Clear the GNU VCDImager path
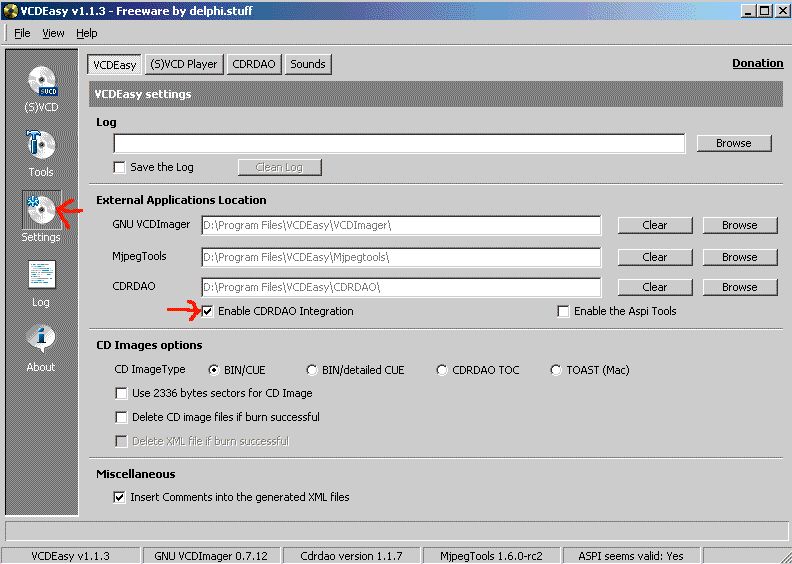792x564 pixels. (655, 225)
